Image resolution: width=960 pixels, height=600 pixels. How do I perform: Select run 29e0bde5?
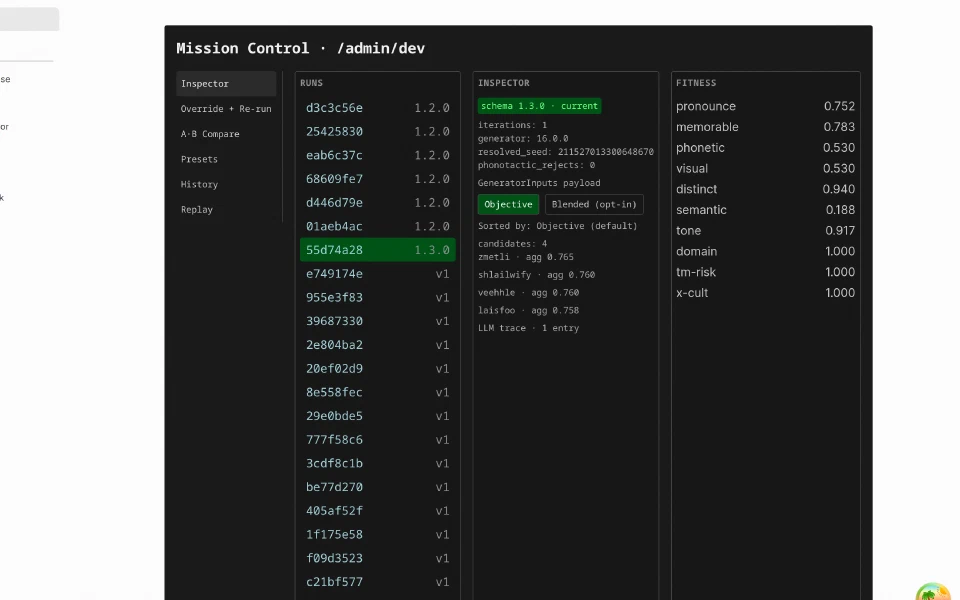[x=378, y=416]
